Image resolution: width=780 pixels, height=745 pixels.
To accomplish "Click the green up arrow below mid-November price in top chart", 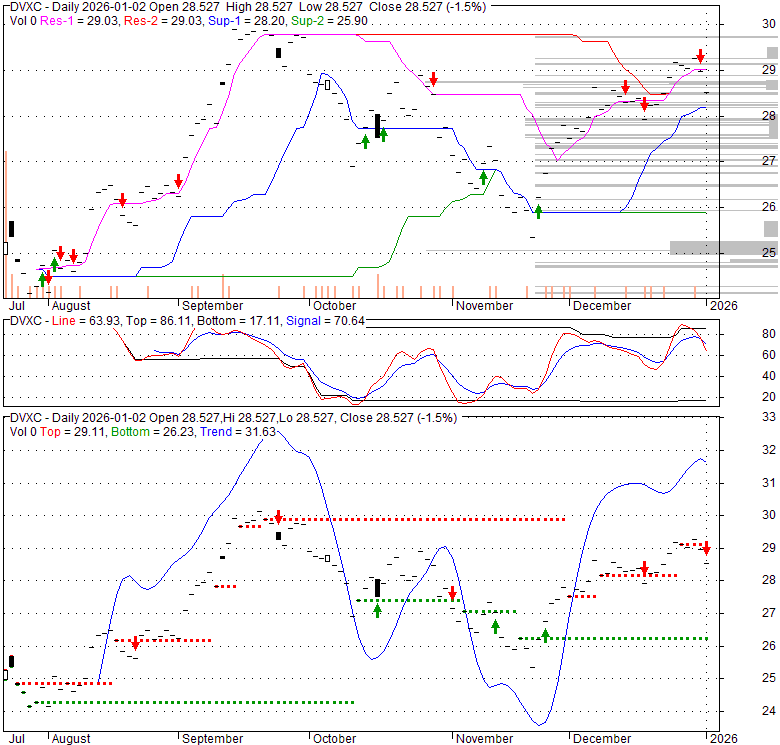I will [x=484, y=177].
